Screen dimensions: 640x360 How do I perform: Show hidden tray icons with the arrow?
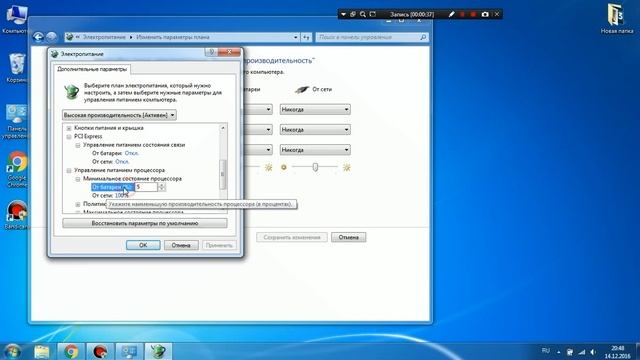[558, 352]
